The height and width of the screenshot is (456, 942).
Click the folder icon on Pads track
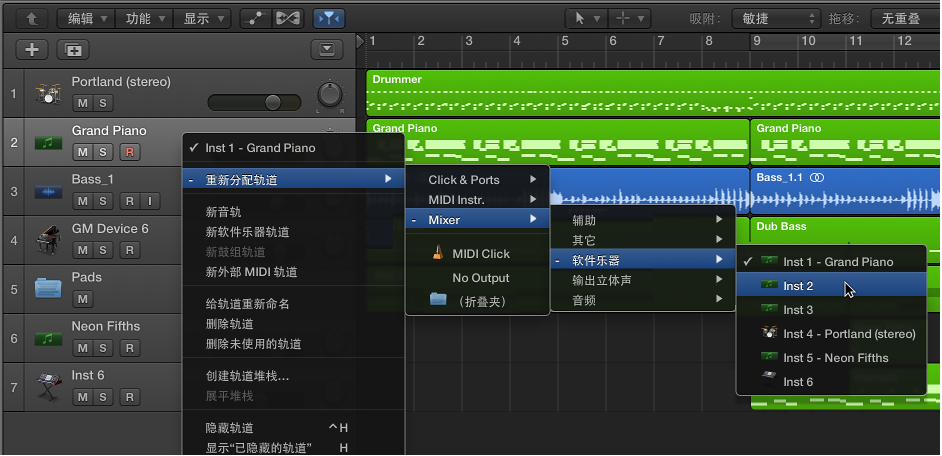[47, 289]
